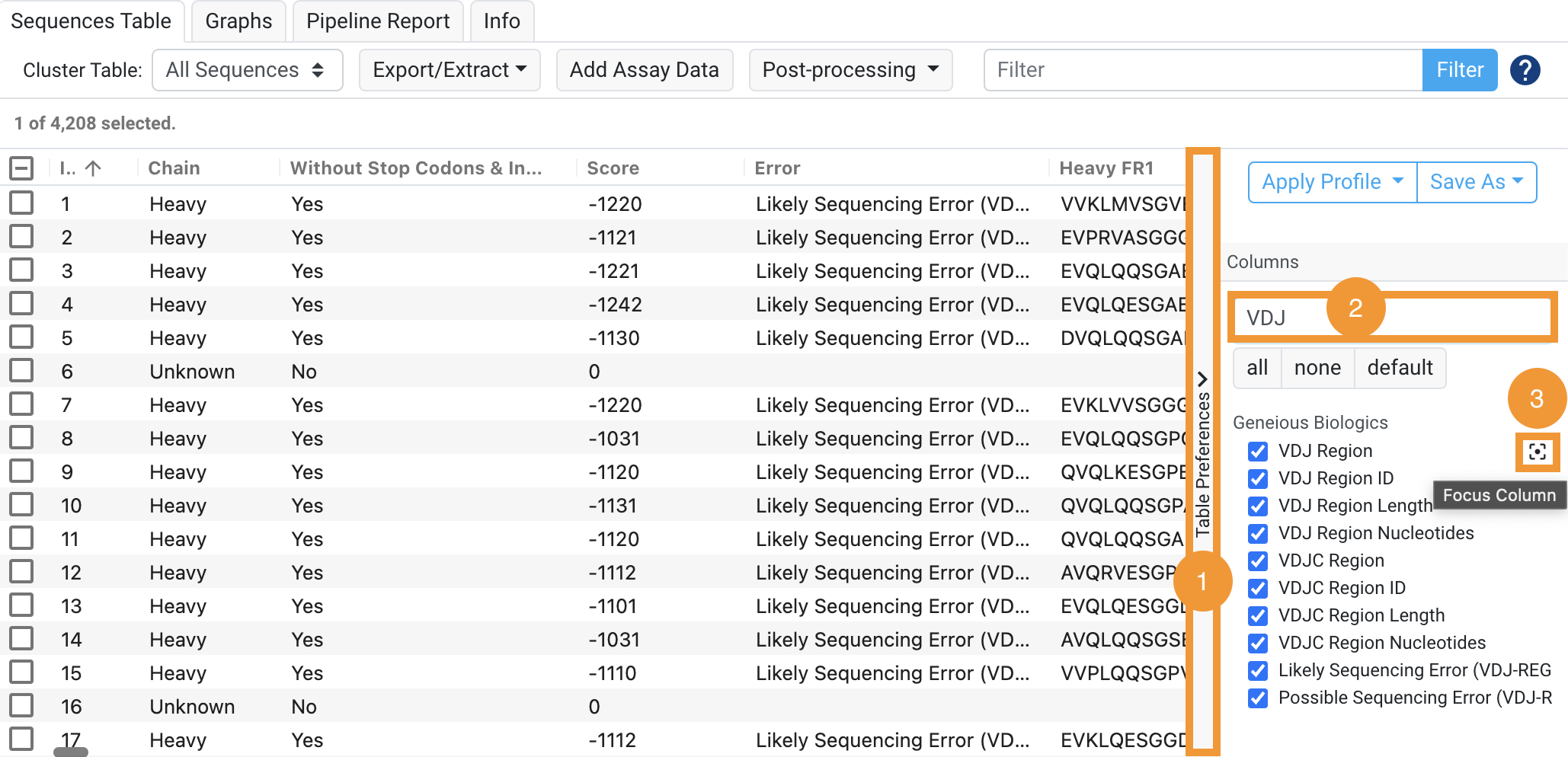Click the blue help question mark icon
Screen dimensions: 1568x757
[1525, 70]
